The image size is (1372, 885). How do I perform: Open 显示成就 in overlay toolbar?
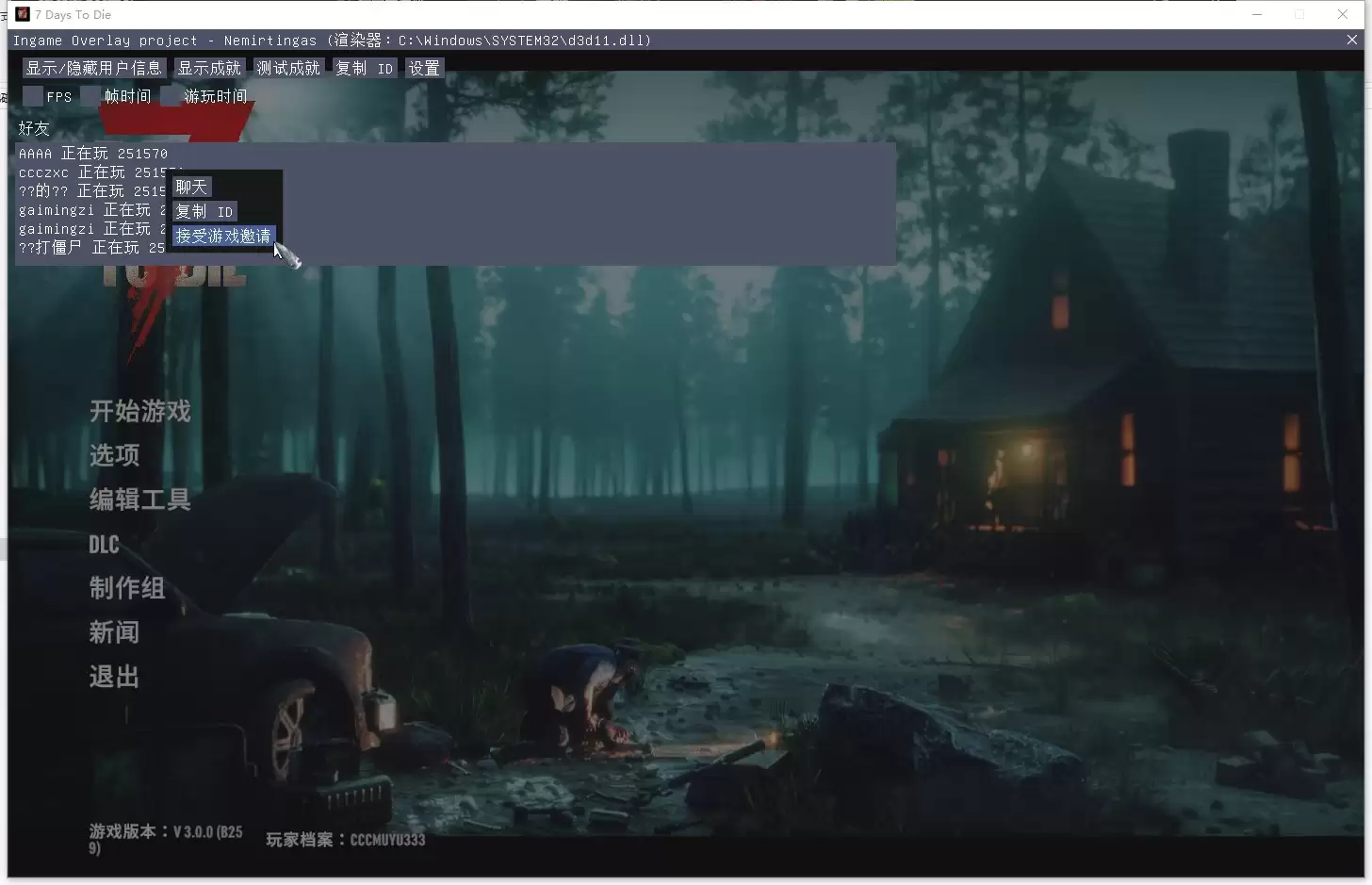coord(209,68)
